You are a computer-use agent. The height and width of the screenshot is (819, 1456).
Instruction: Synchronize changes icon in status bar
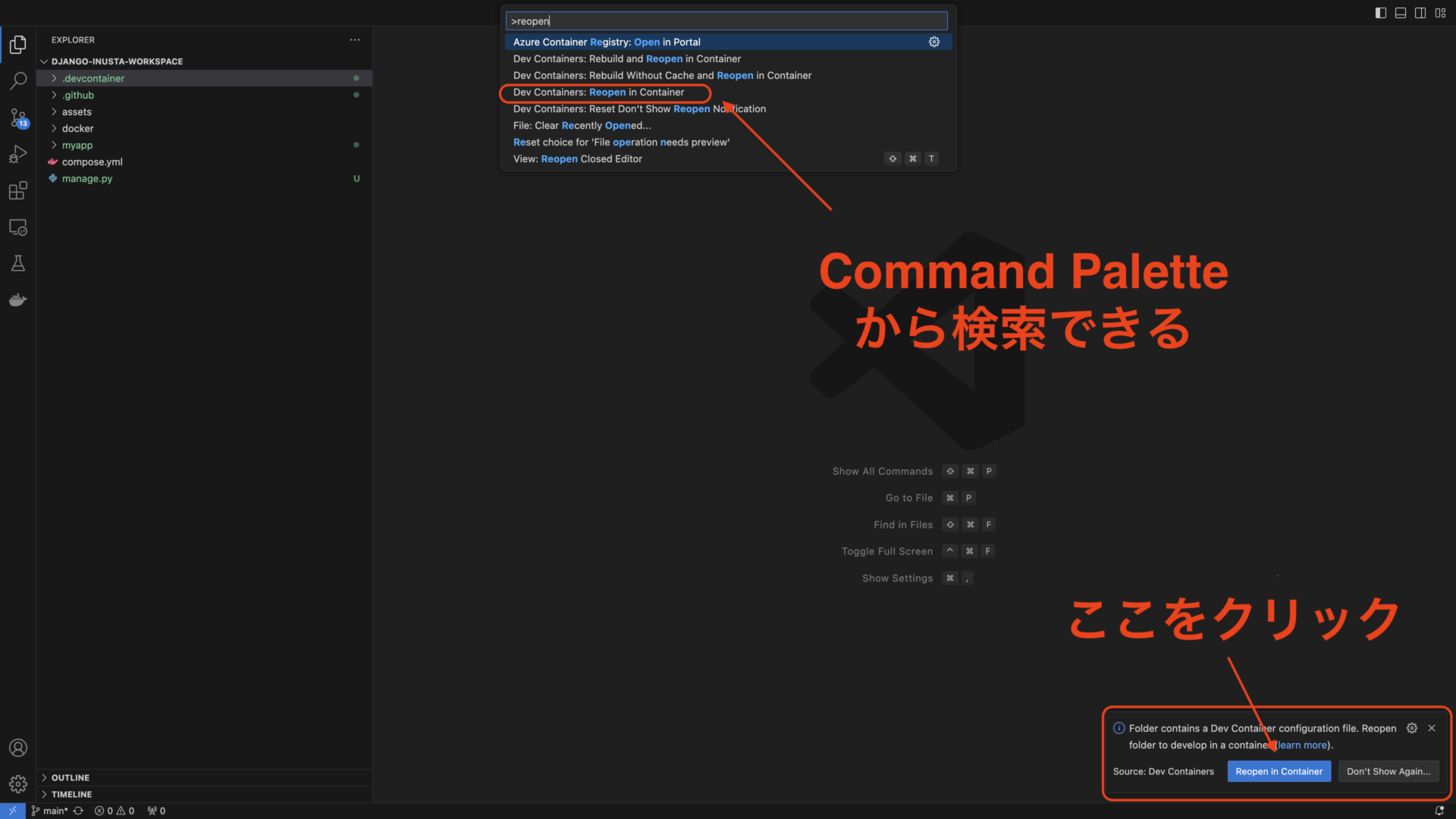pos(78,811)
